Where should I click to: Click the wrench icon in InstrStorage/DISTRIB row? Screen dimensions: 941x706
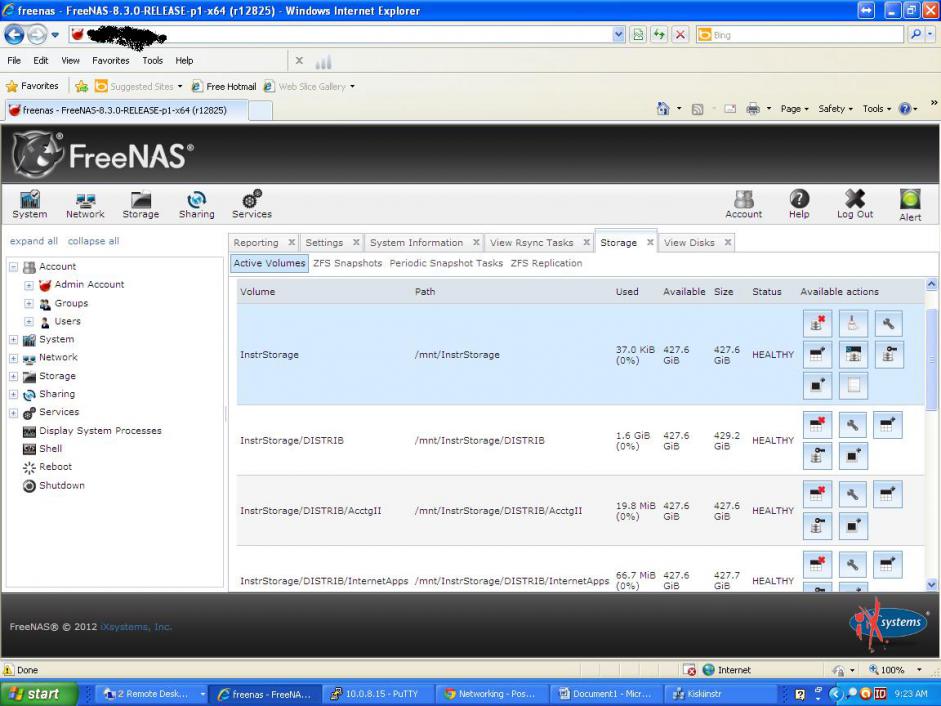pyautogui.click(x=853, y=426)
